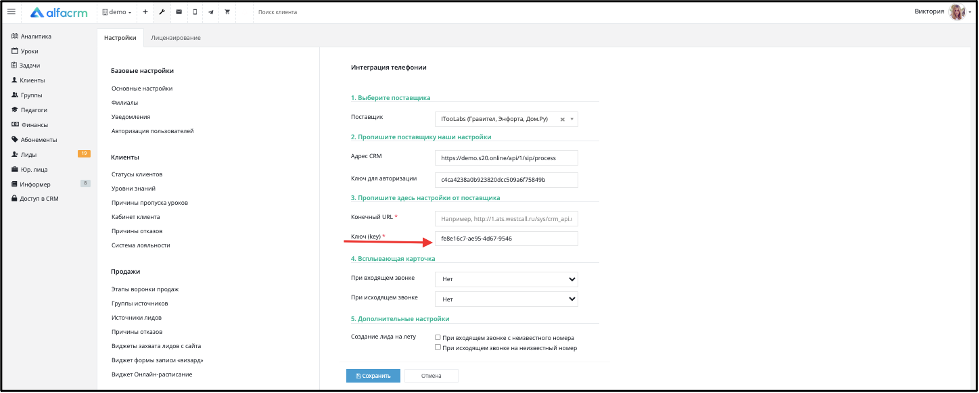Screen dimensions: 979x393
Task: Open Причины пропуска уроков link
Action: (x=150, y=203)
